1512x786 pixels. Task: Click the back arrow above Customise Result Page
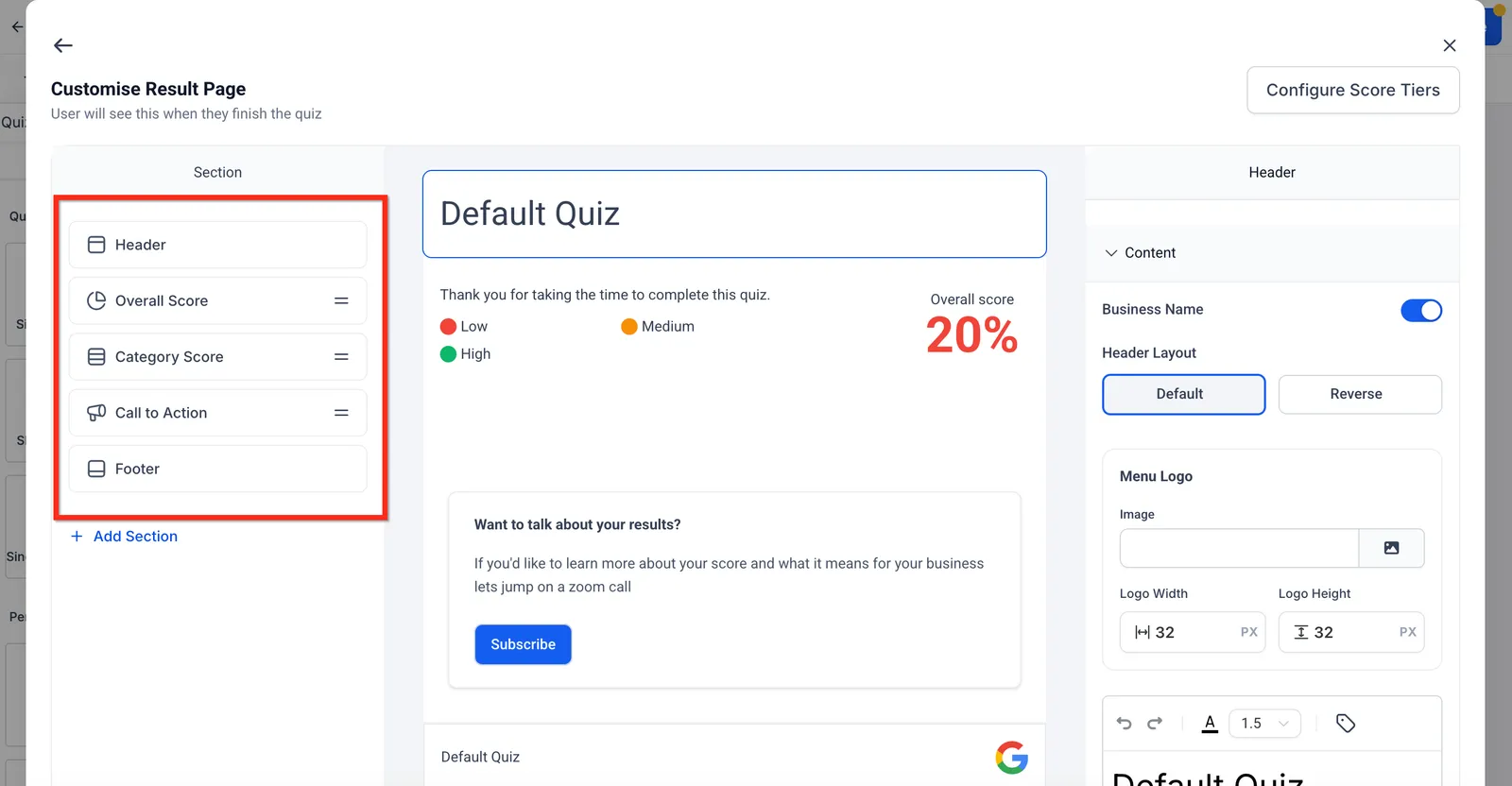click(63, 45)
